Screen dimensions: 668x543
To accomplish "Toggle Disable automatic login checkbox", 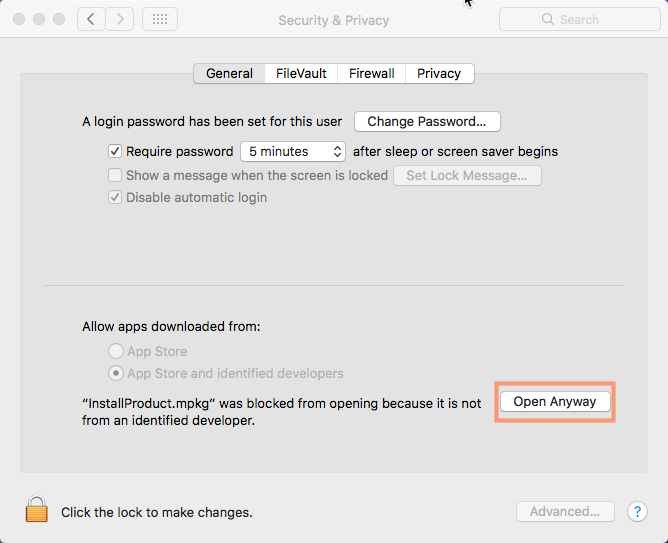I will click(115, 197).
